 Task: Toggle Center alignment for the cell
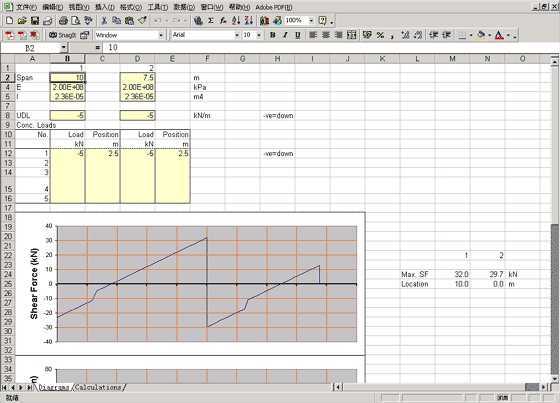point(326,35)
